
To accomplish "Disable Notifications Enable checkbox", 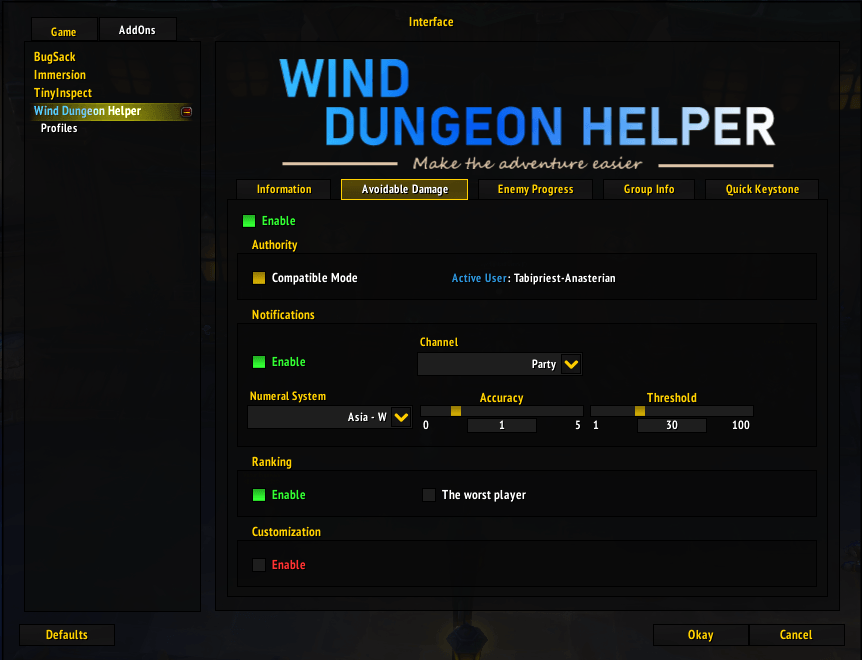I will [259, 362].
